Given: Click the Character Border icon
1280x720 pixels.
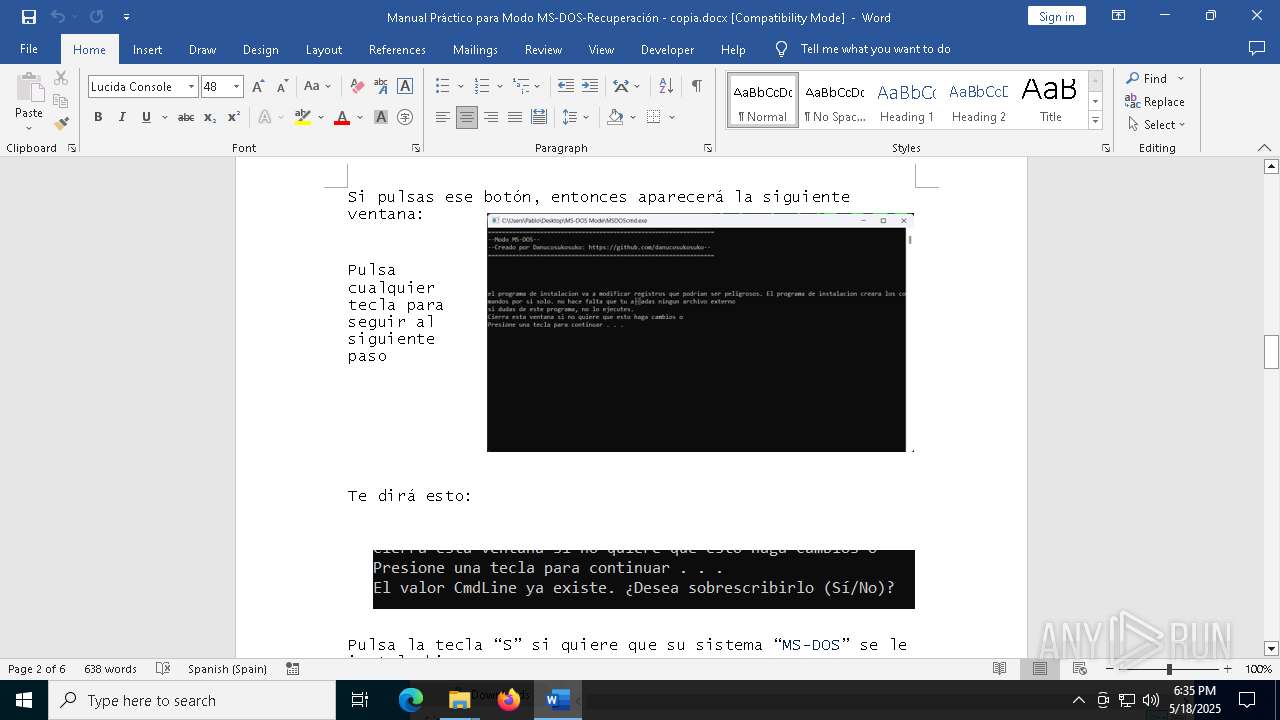Looking at the screenshot, I should [405, 87].
